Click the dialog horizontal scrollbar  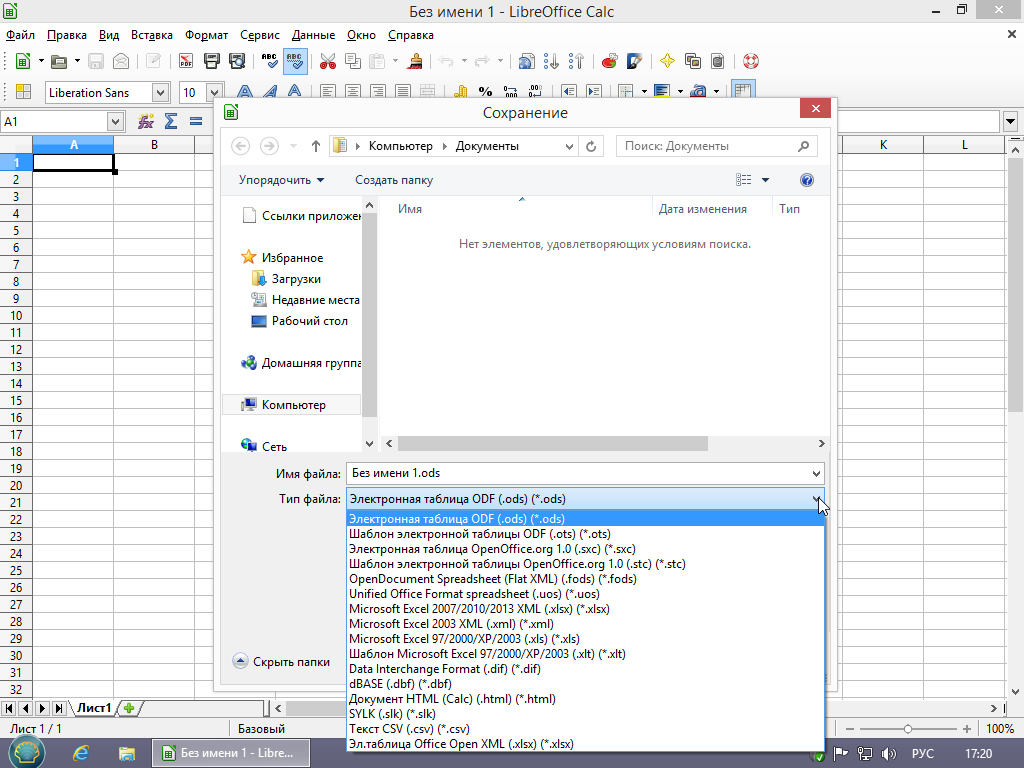[x=552, y=444]
